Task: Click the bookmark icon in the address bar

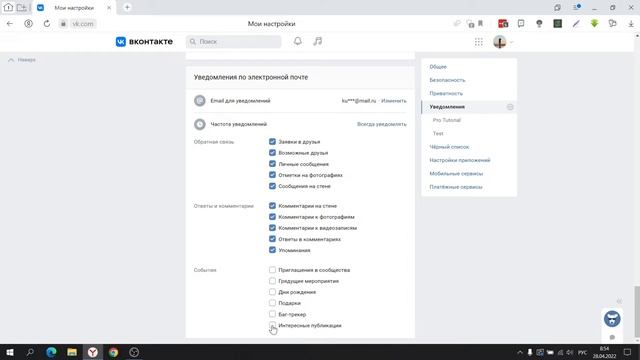Action: point(480,24)
